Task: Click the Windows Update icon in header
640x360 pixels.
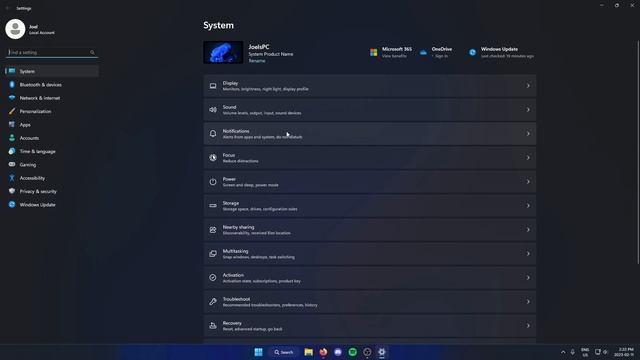Action: coord(472,52)
